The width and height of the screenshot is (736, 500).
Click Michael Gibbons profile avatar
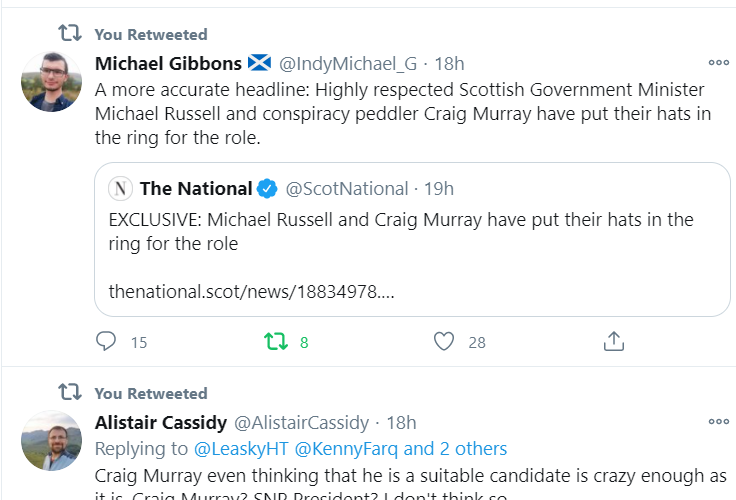(51, 80)
